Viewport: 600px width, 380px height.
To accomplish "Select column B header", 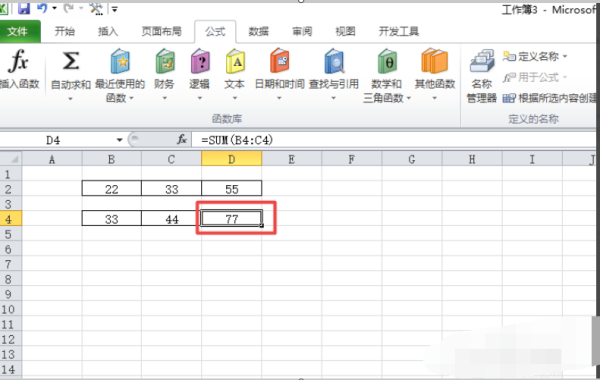I will 111,158.
